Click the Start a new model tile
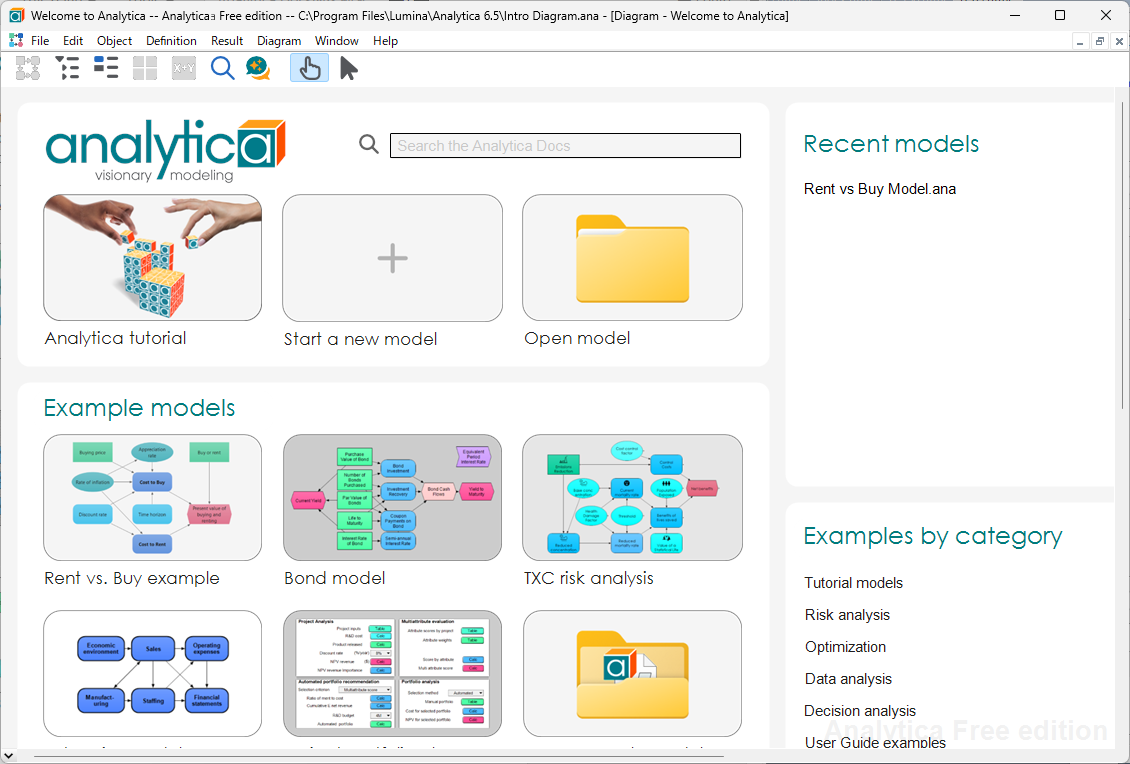The image size is (1130, 764). [x=392, y=258]
